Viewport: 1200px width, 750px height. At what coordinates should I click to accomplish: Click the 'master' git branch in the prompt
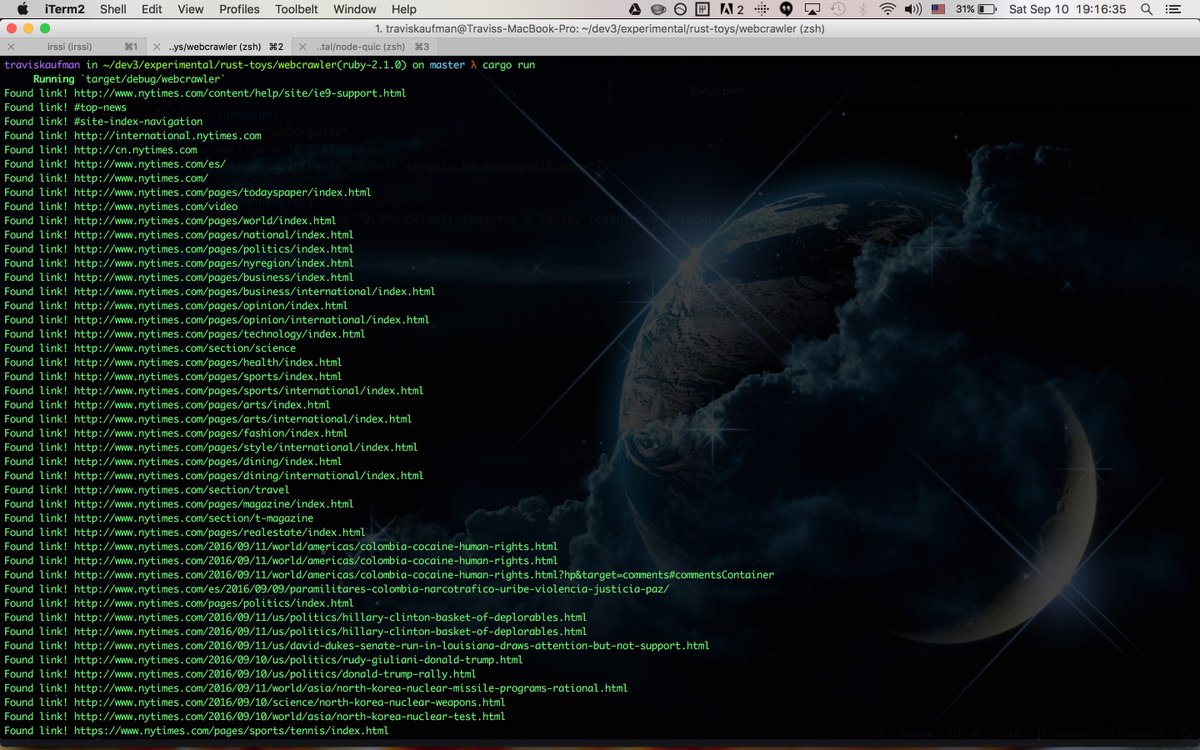[x=447, y=65]
